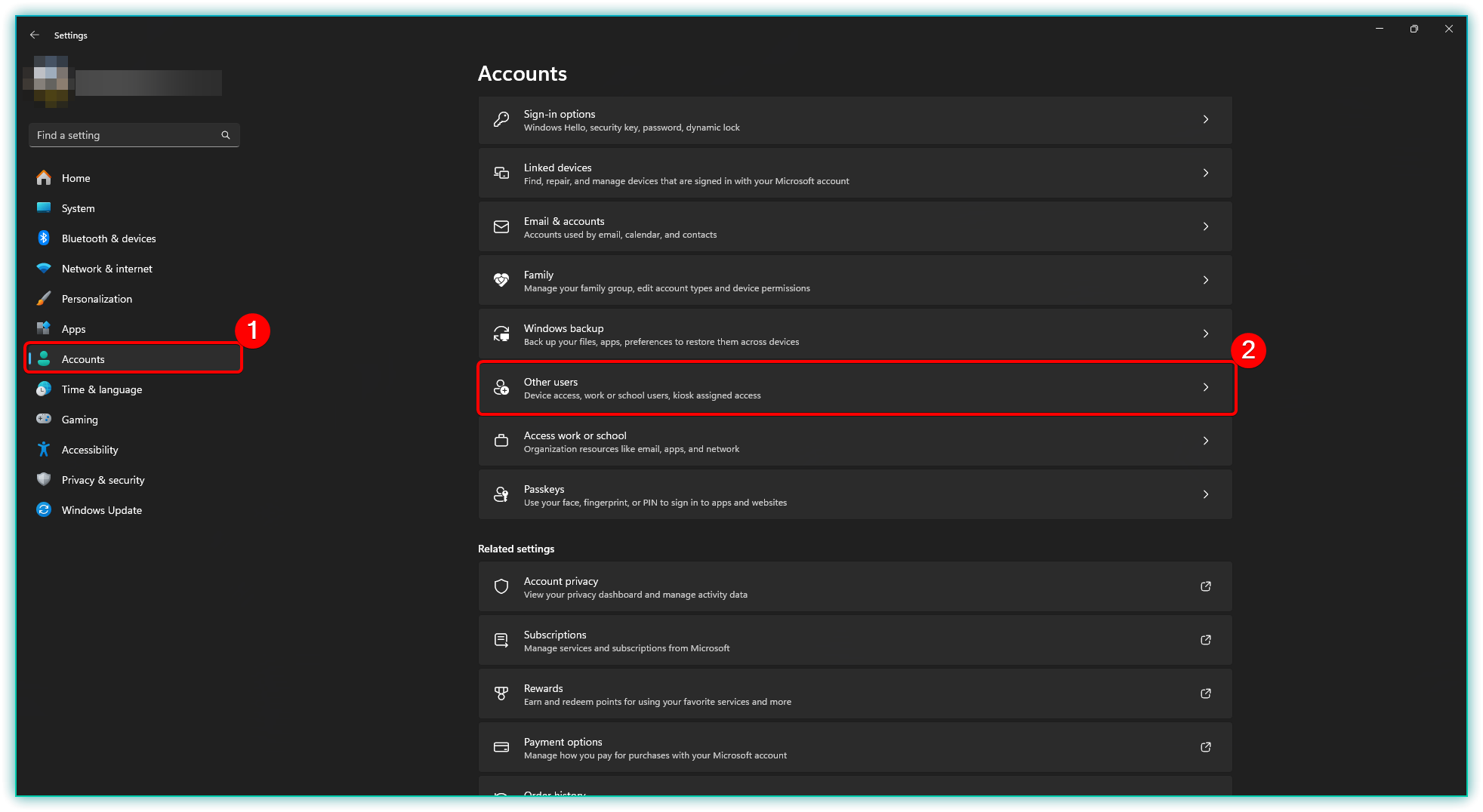
Task: Go to Privacy & security section
Action: pos(103,480)
